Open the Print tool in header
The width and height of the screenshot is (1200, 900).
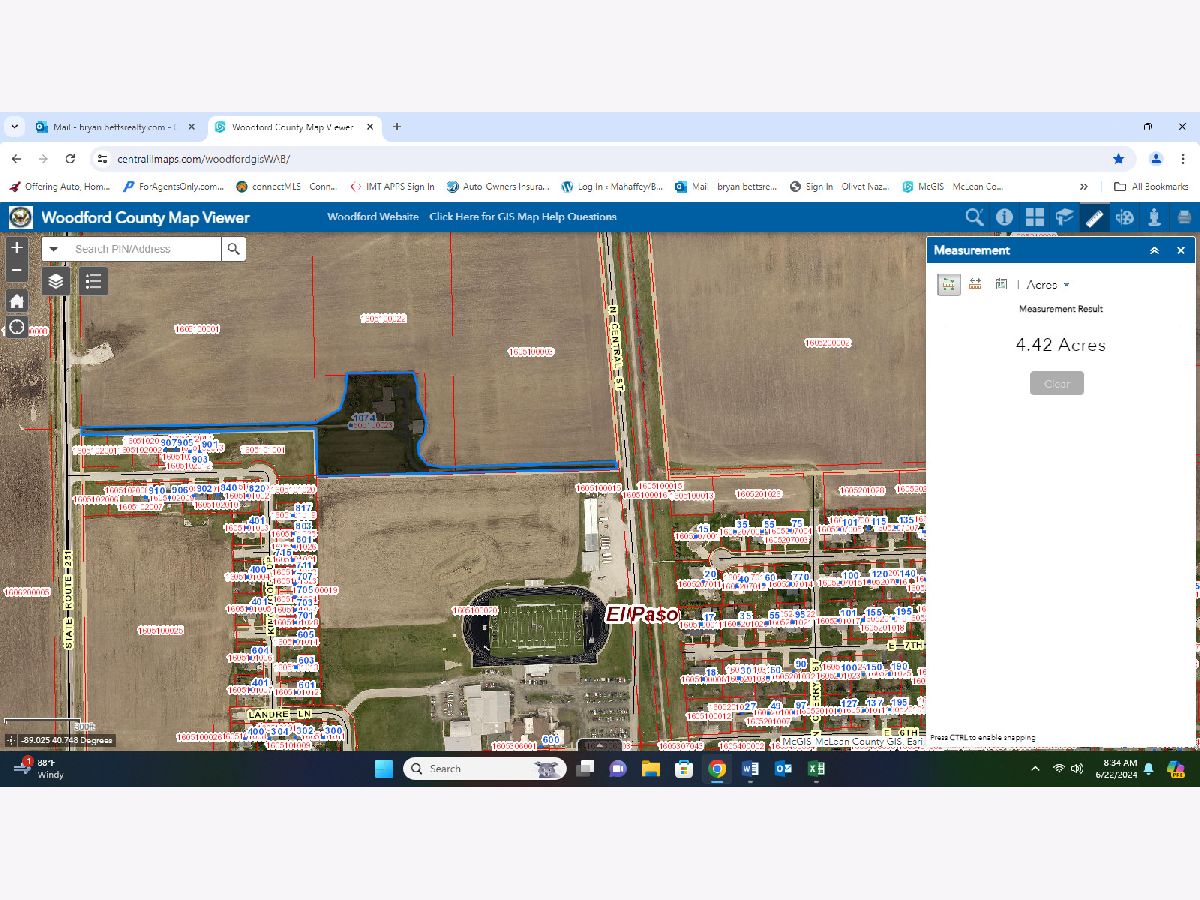1184,217
